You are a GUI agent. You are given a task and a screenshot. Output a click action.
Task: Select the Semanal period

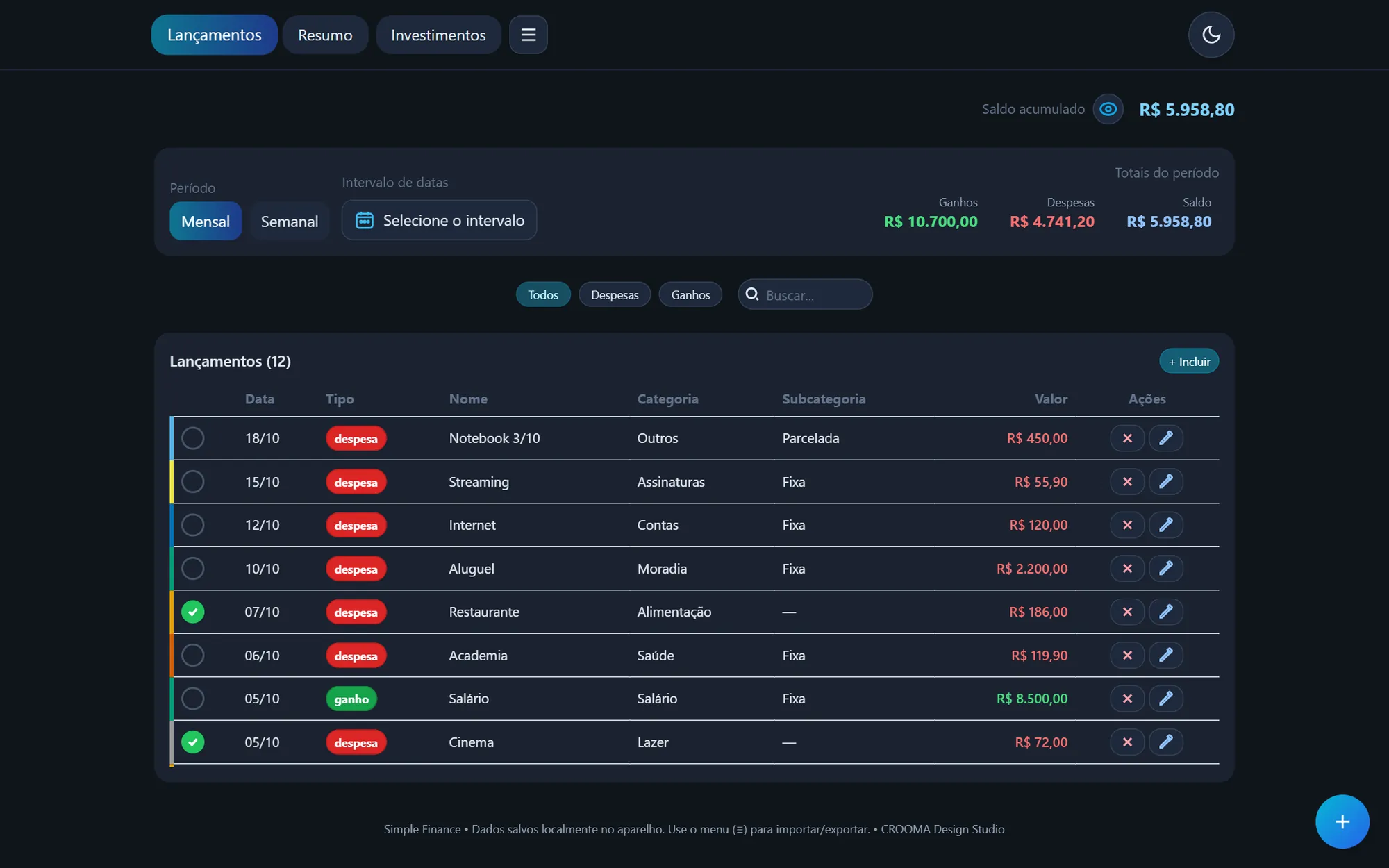[x=290, y=222]
